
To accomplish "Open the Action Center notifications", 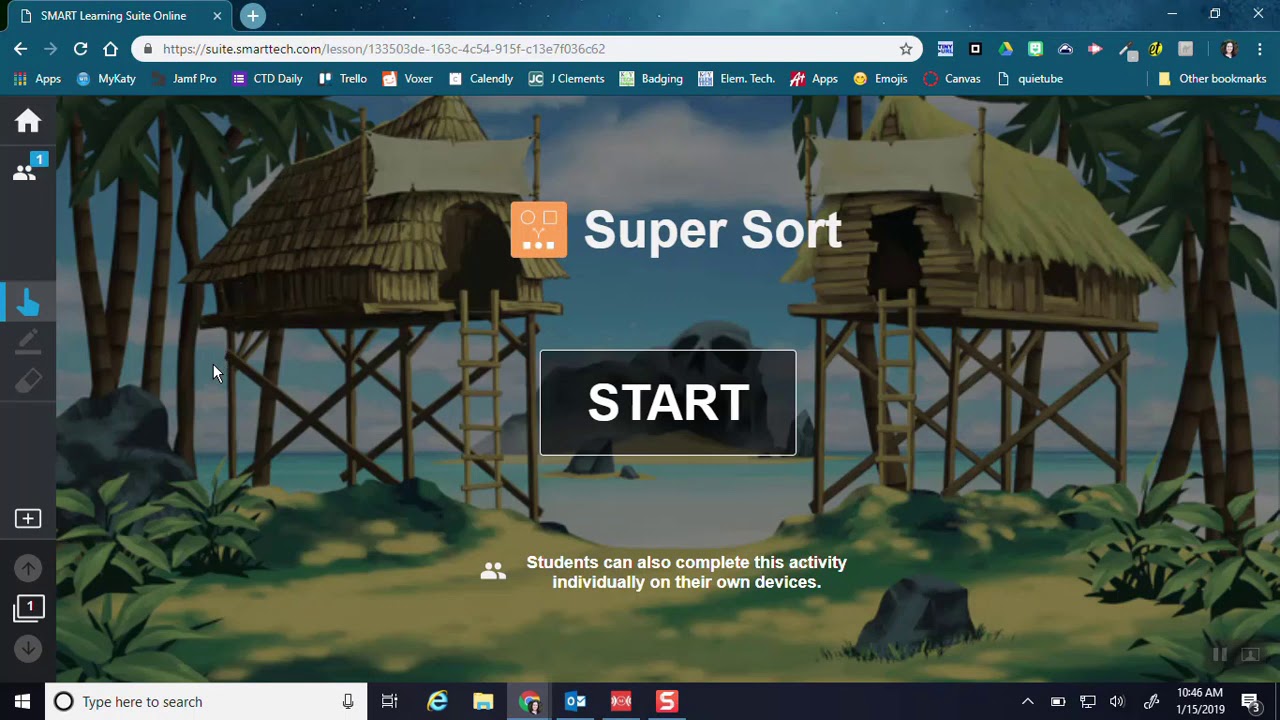I will point(1250,701).
